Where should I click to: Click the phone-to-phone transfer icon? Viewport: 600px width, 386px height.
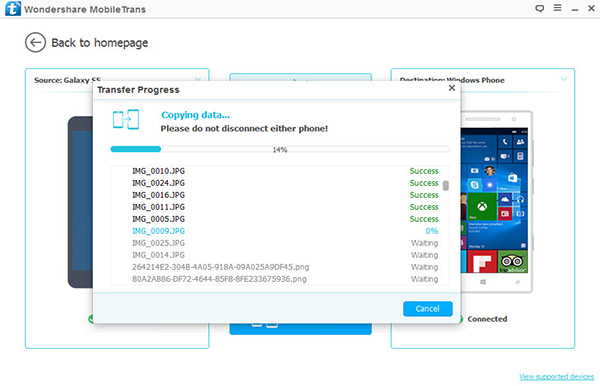(126, 119)
